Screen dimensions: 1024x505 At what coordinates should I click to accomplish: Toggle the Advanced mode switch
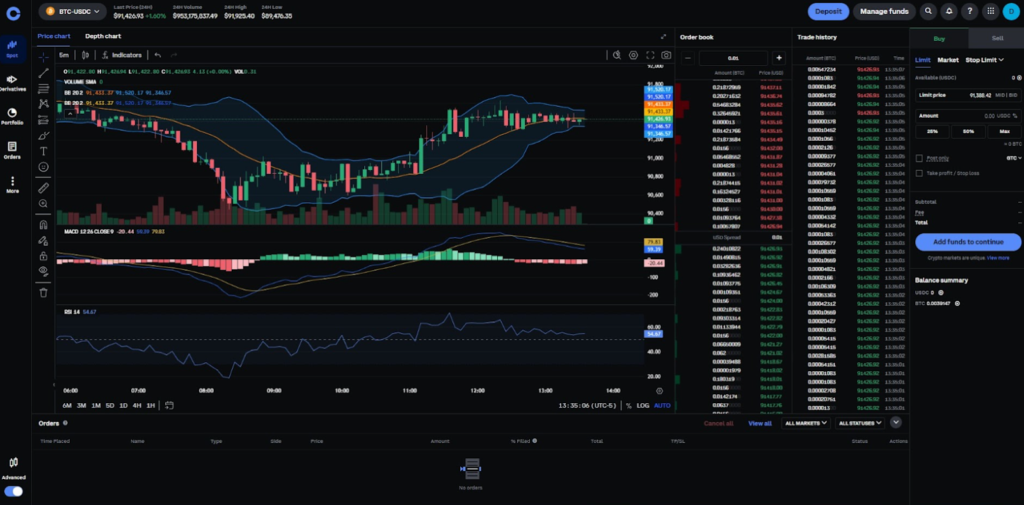[x=13, y=491]
